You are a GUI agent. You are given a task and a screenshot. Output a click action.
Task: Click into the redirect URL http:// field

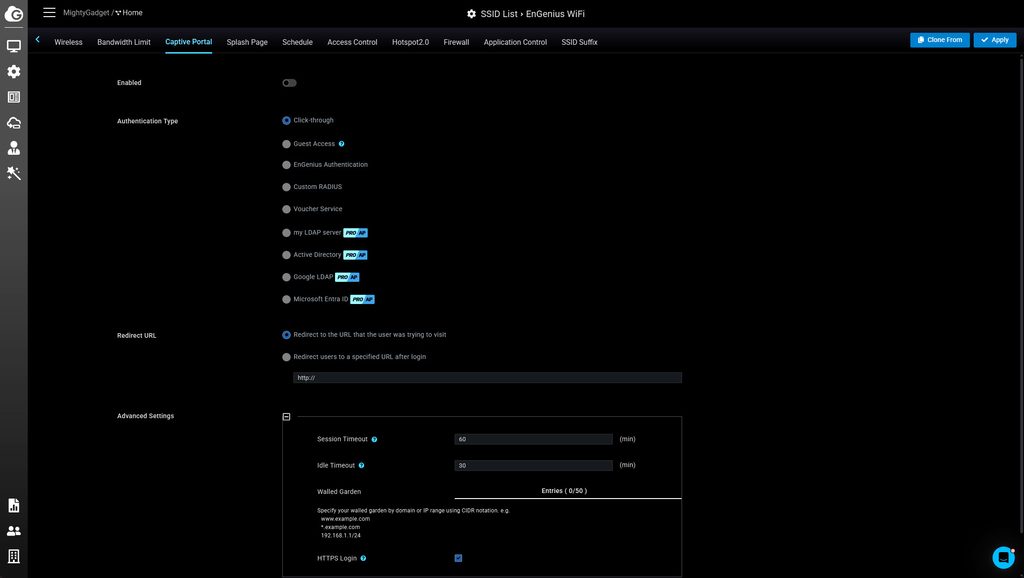(487, 377)
